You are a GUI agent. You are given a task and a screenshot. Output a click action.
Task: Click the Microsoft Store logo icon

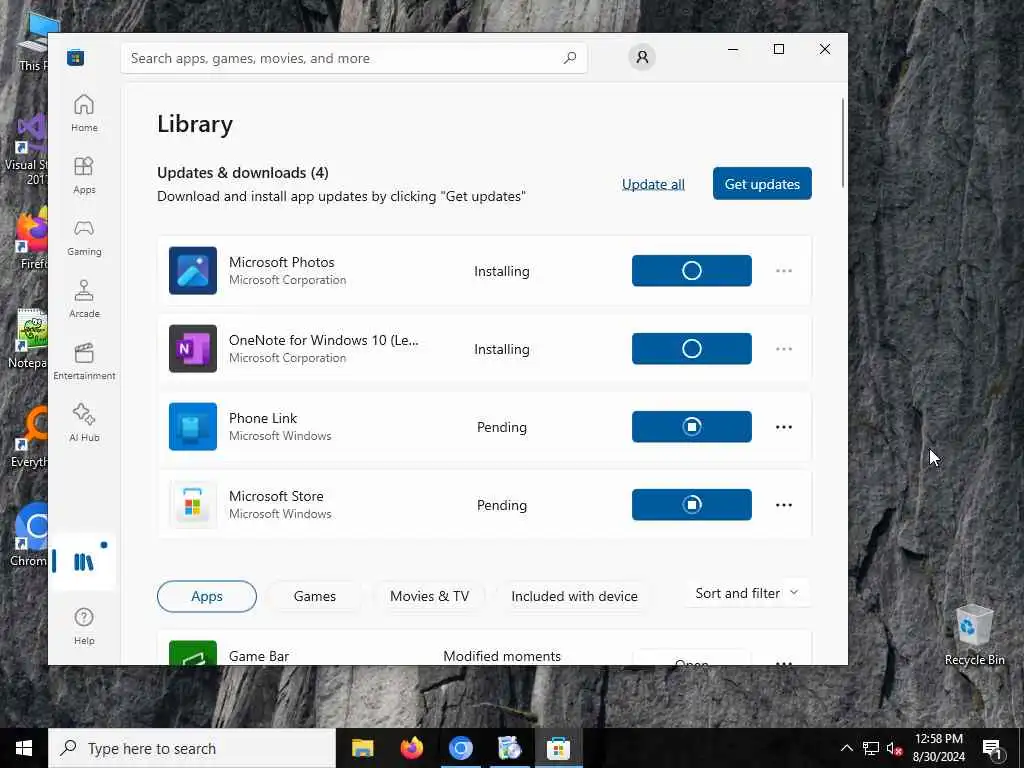tap(76, 57)
